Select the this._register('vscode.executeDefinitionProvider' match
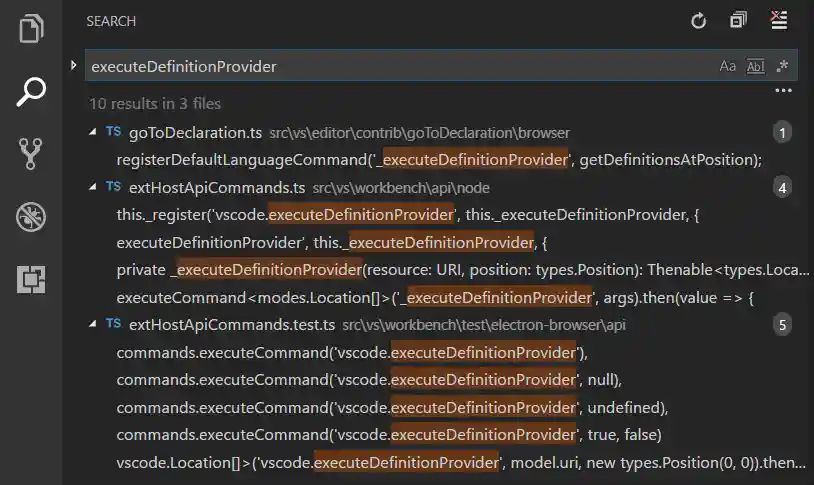Viewport: 814px width, 485px height. 408,215
